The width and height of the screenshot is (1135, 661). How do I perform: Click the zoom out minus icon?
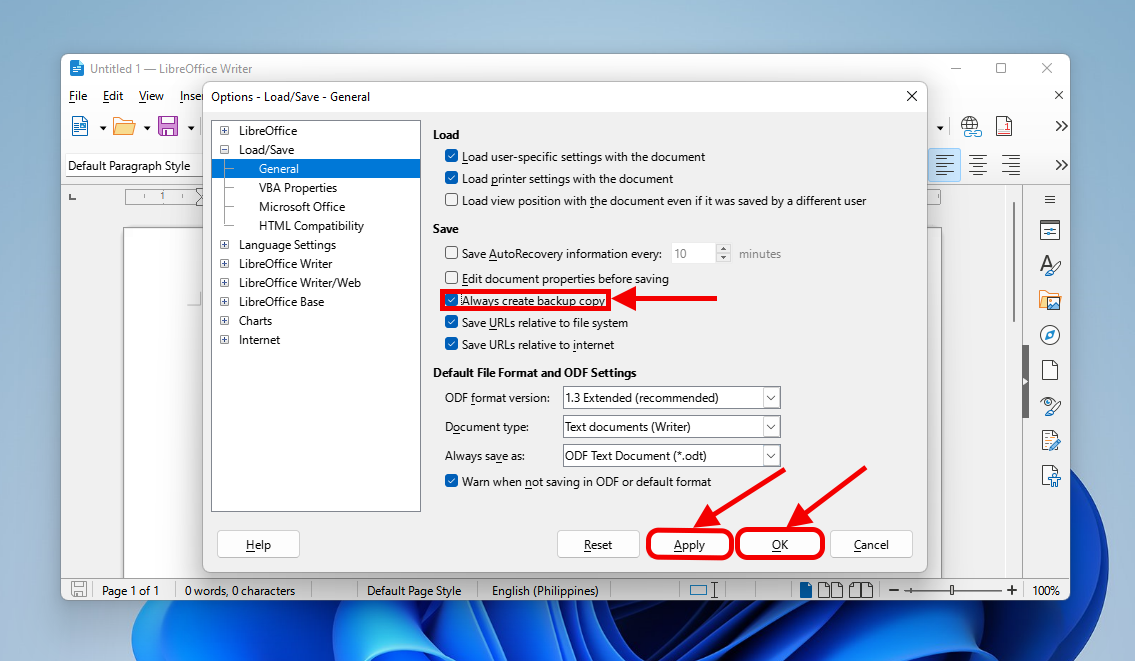point(893,590)
